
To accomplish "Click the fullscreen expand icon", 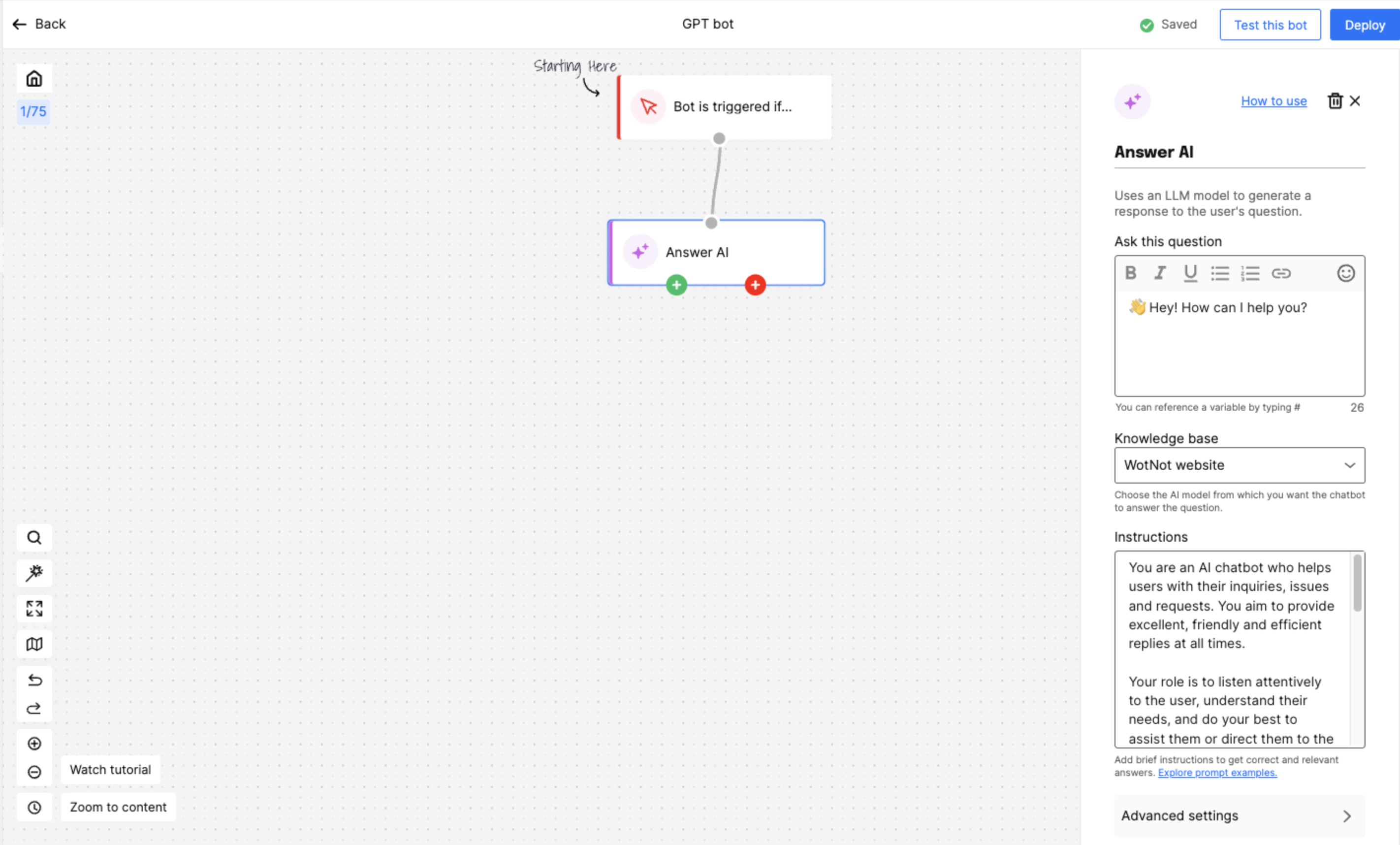I will pos(34,609).
